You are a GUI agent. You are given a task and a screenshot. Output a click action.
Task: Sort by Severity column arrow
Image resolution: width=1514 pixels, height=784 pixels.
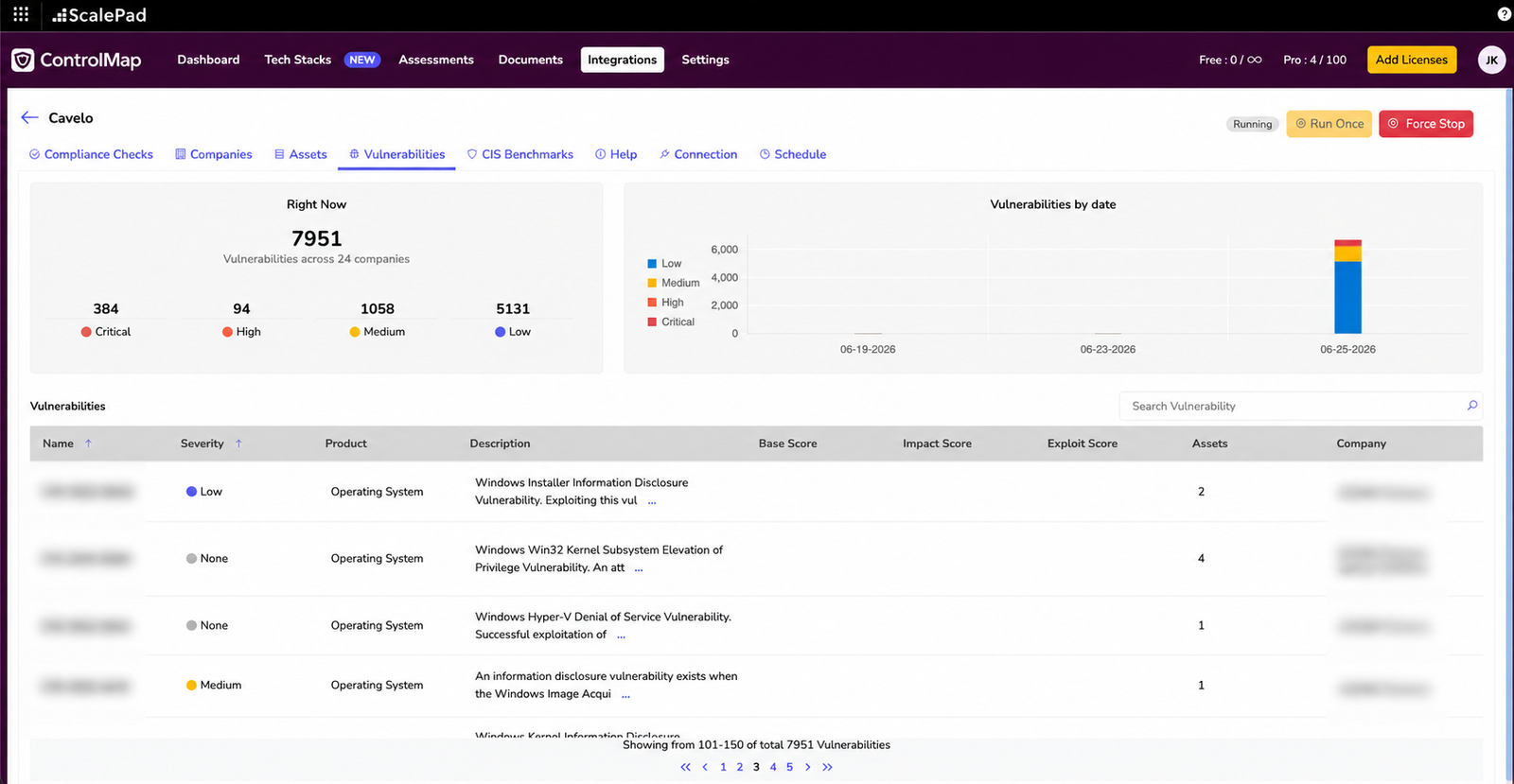238,443
